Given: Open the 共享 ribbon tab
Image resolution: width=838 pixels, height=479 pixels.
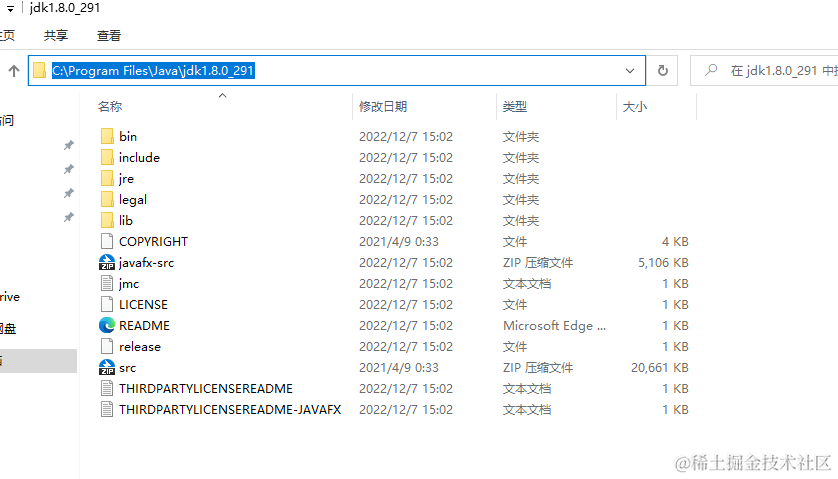Looking at the screenshot, I should coord(56,36).
